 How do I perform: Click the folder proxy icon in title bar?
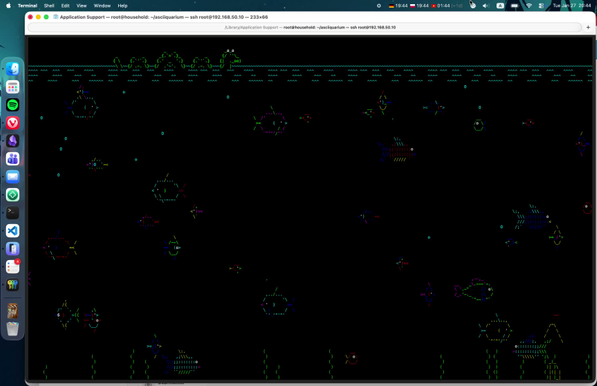coord(56,17)
